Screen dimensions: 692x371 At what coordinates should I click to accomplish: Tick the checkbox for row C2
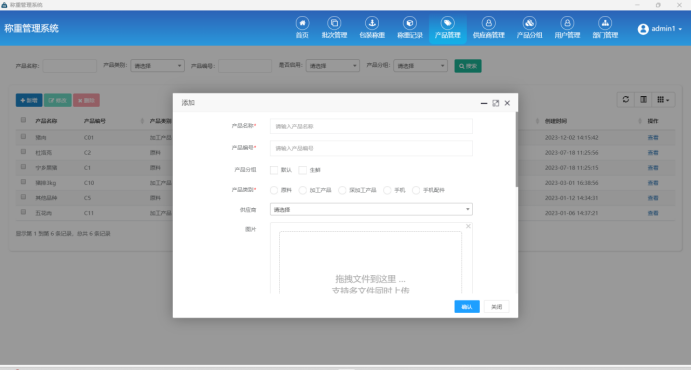click(x=23, y=152)
